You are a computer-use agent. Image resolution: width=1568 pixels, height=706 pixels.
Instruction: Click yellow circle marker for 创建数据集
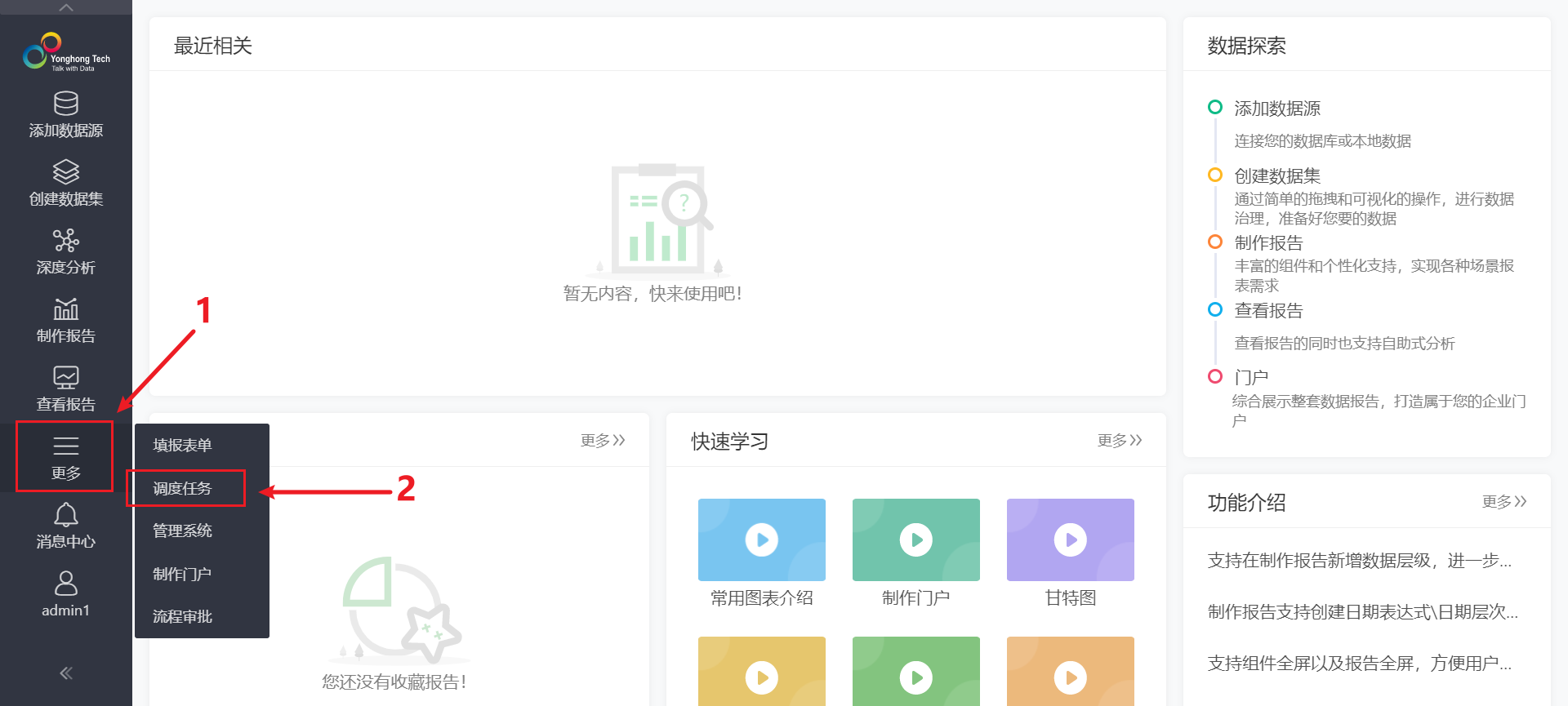[1215, 175]
